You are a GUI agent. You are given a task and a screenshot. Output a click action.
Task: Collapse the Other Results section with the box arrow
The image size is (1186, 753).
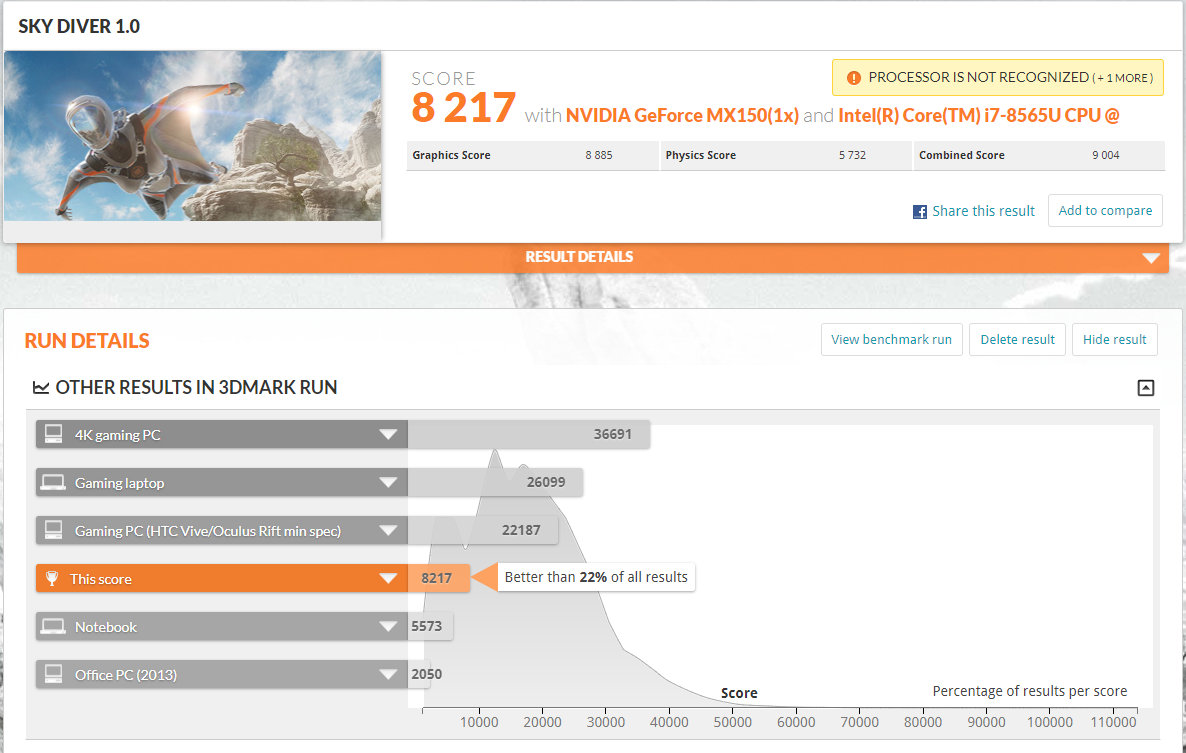(1146, 388)
